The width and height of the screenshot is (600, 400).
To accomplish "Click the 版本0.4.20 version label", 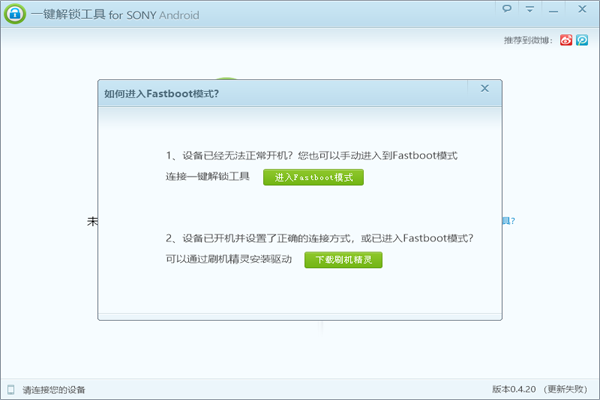I will click(514, 389).
